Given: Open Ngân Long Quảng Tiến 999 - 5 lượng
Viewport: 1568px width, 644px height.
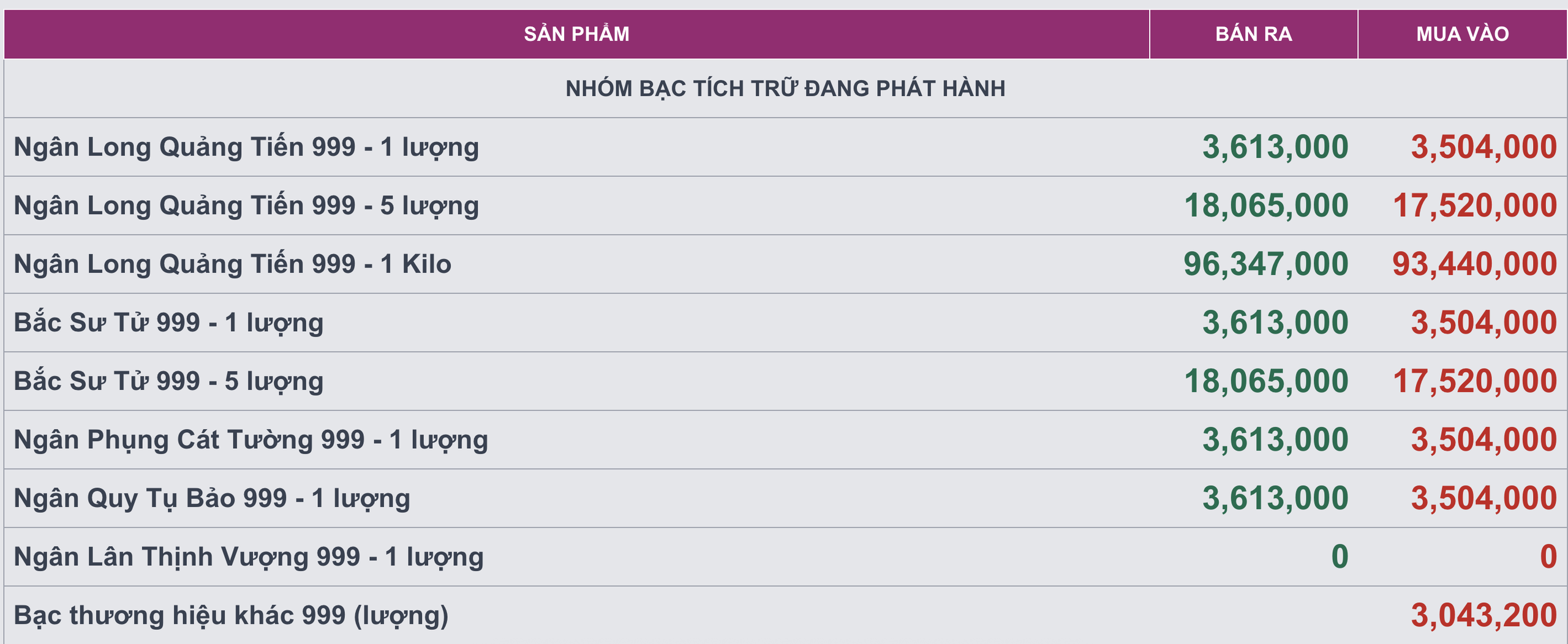Looking at the screenshot, I should [x=246, y=206].
